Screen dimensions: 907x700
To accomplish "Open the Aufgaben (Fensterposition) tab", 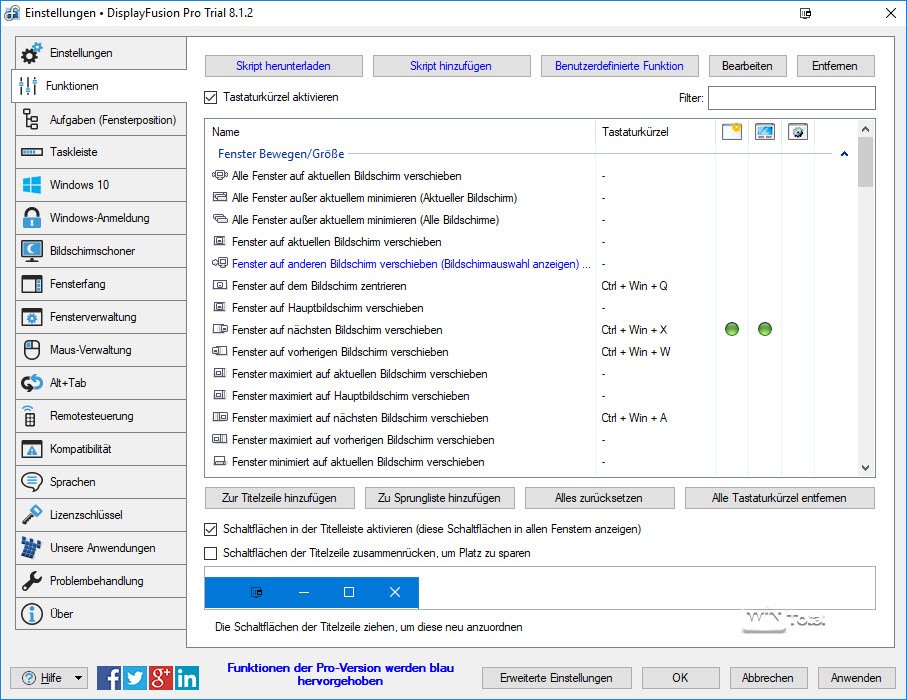I will pyautogui.click(x=101, y=120).
